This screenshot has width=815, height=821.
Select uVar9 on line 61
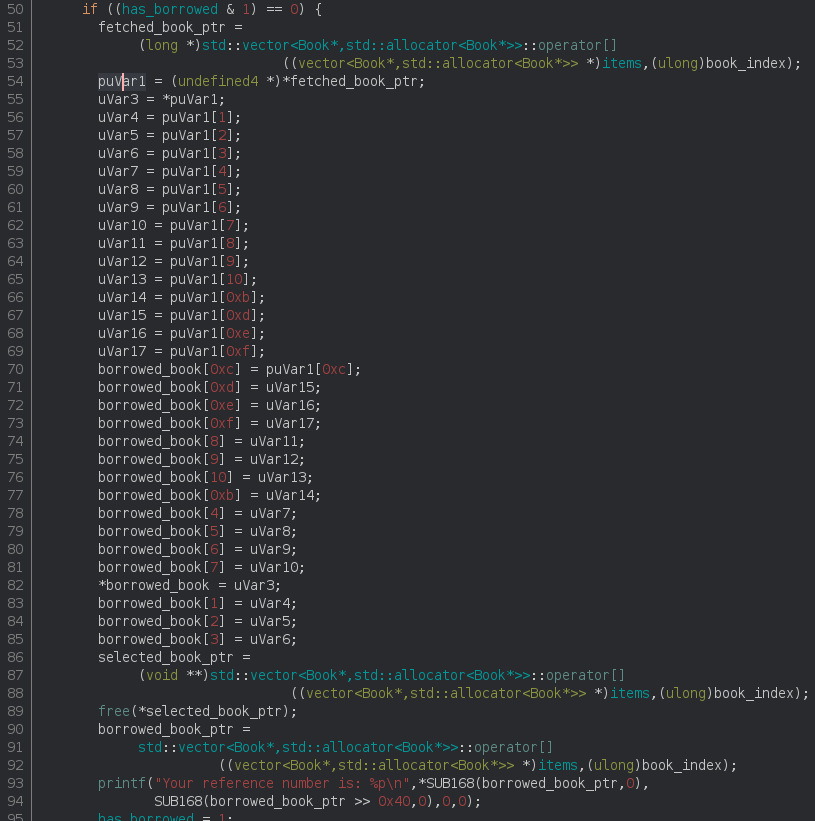click(118, 207)
